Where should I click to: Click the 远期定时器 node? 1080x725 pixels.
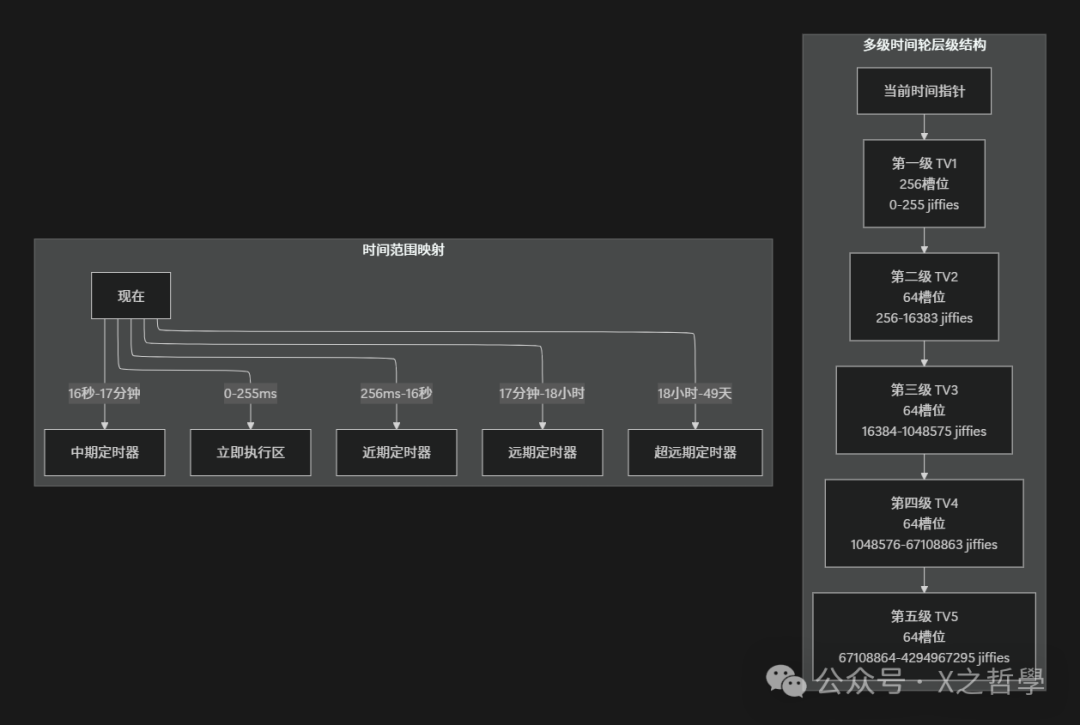click(x=543, y=452)
